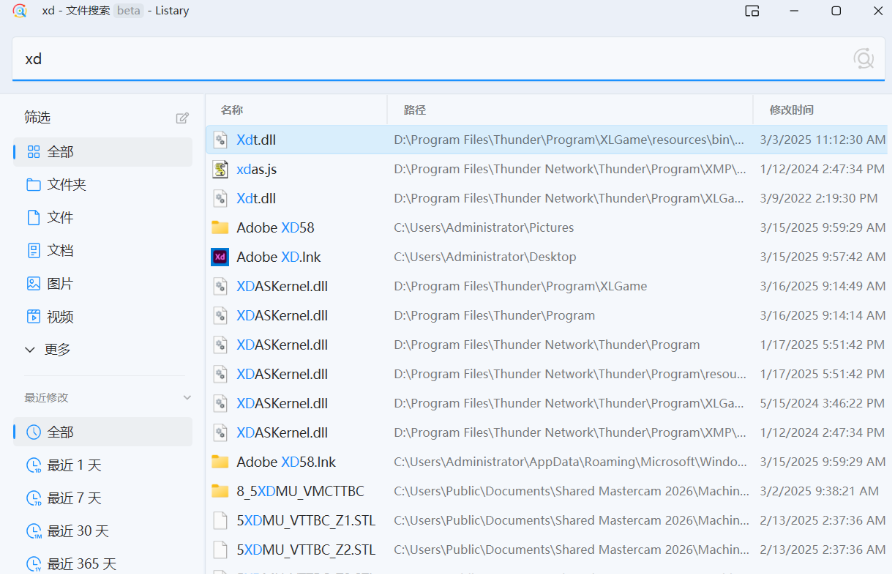This screenshot has height=574, width=892.
Task: Click the 名称 column header
Action: (232, 110)
